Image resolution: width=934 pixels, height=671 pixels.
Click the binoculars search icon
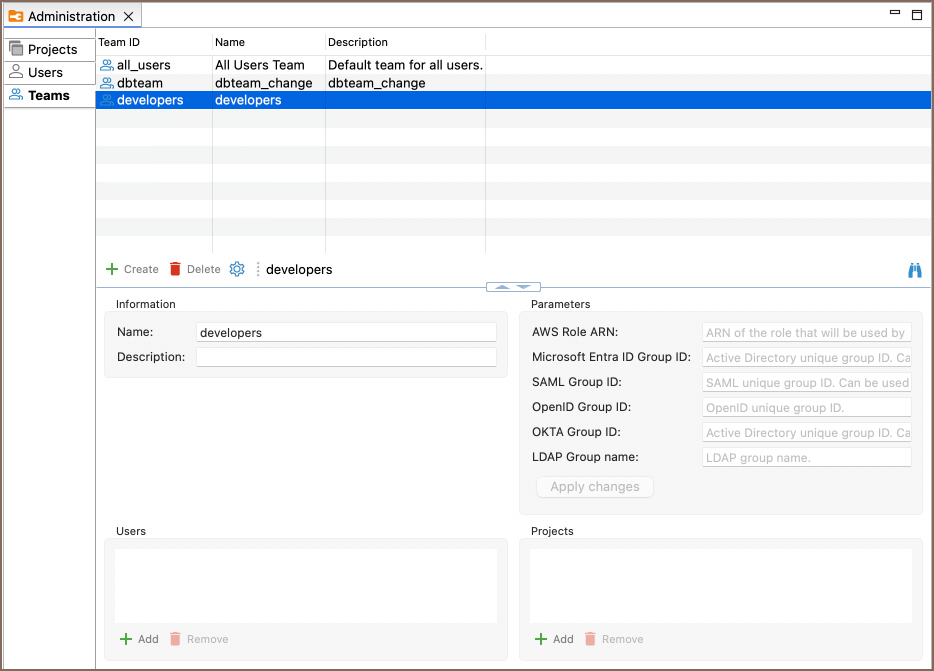pos(914,270)
